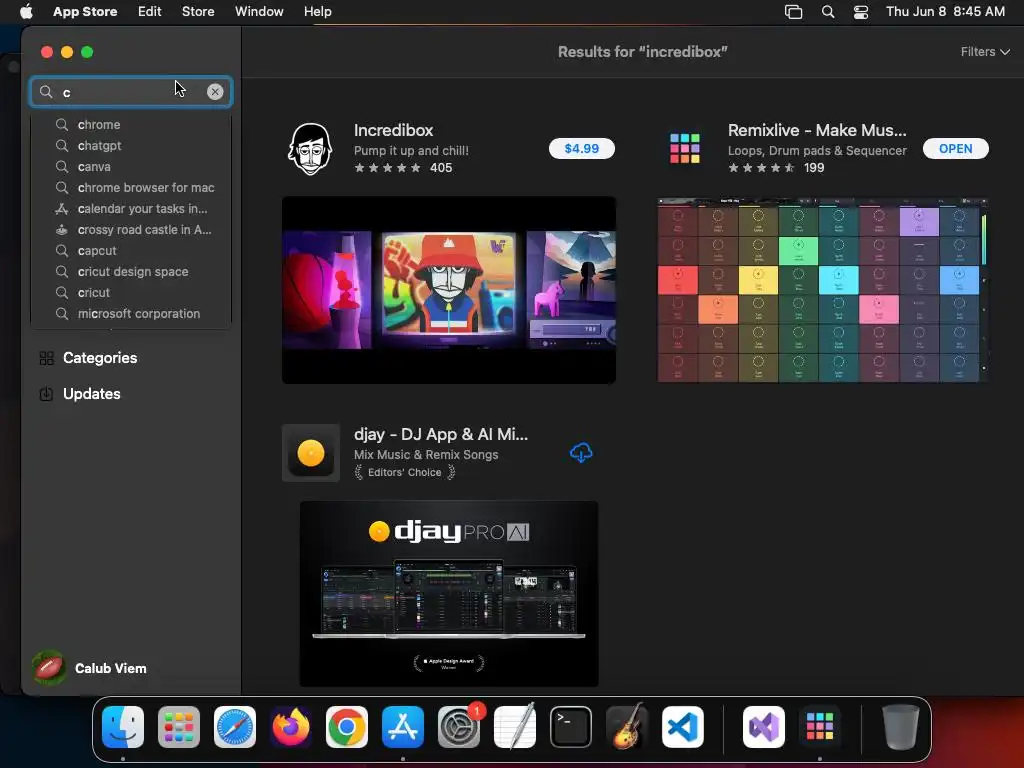Open the App Store menu
1024x768 pixels.
pyautogui.click(x=85, y=11)
